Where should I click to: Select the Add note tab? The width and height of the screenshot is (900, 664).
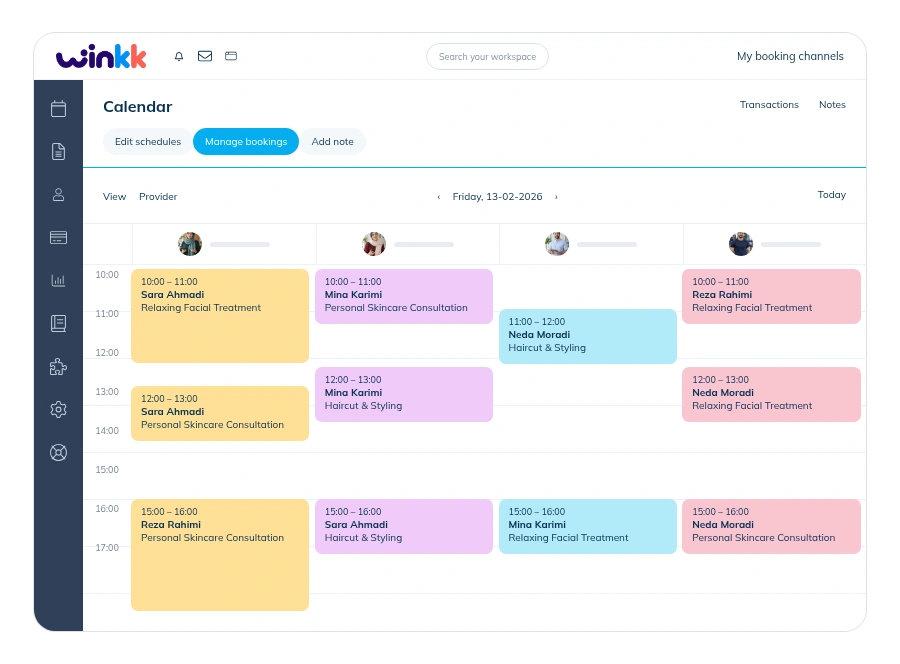coord(332,142)
